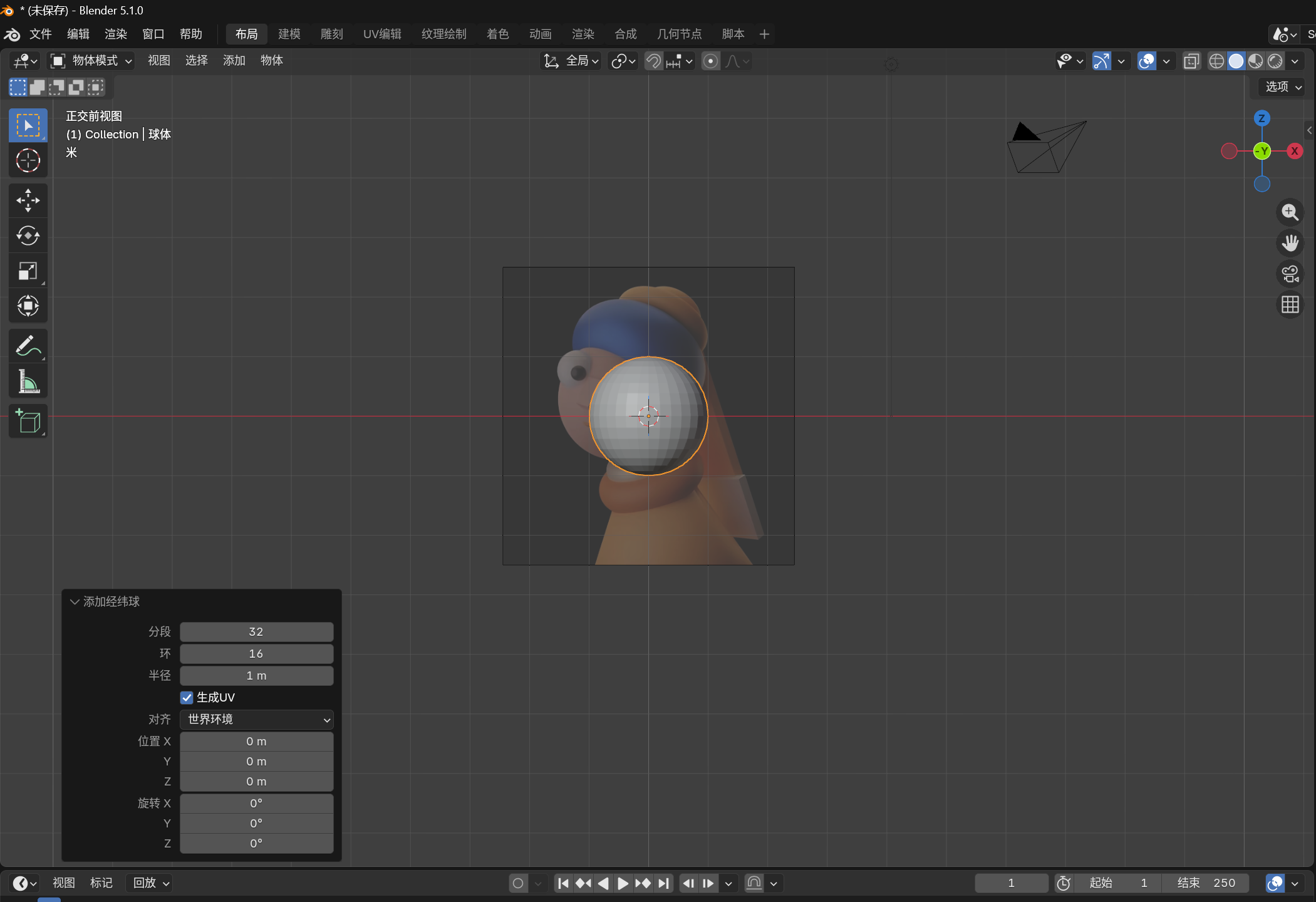The width and height of the screenshot is (1316, 902).
Task: Click the camera view icon
Action: coord(1290,274)
